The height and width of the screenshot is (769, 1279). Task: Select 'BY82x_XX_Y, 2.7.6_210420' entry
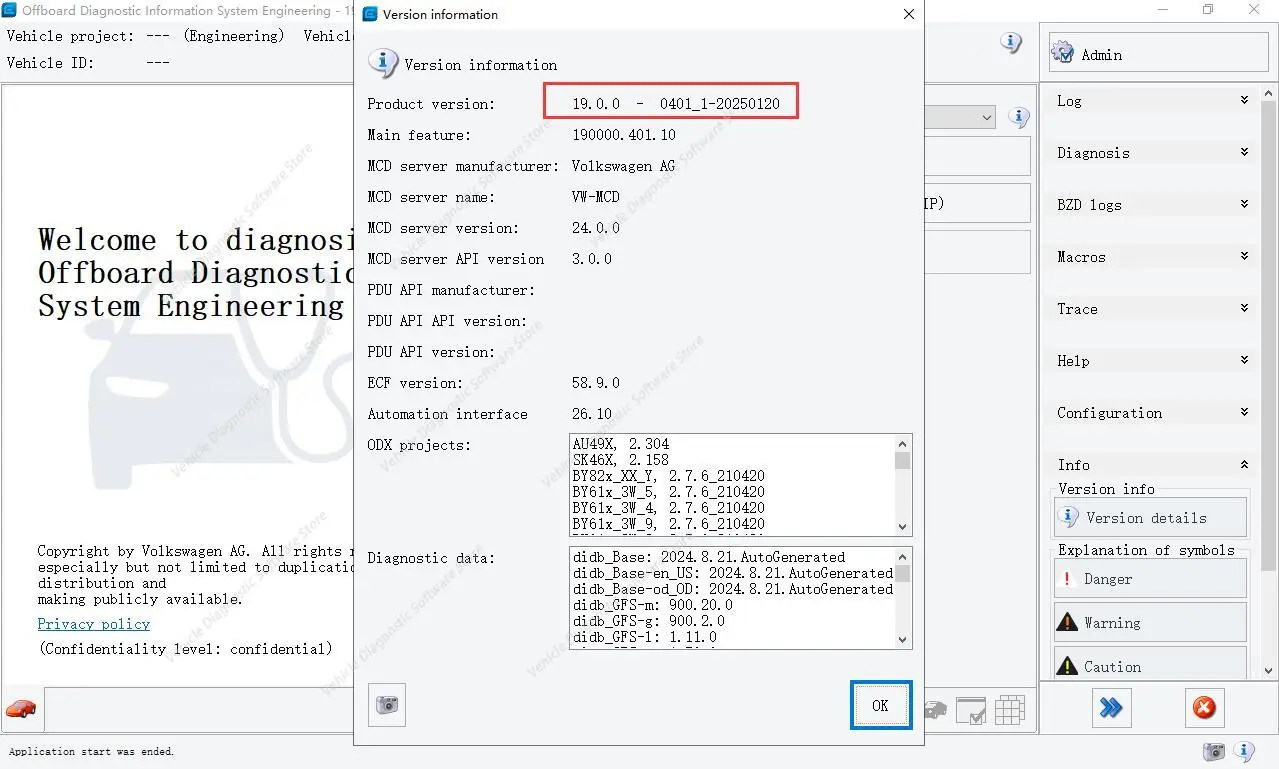point(669,476)
